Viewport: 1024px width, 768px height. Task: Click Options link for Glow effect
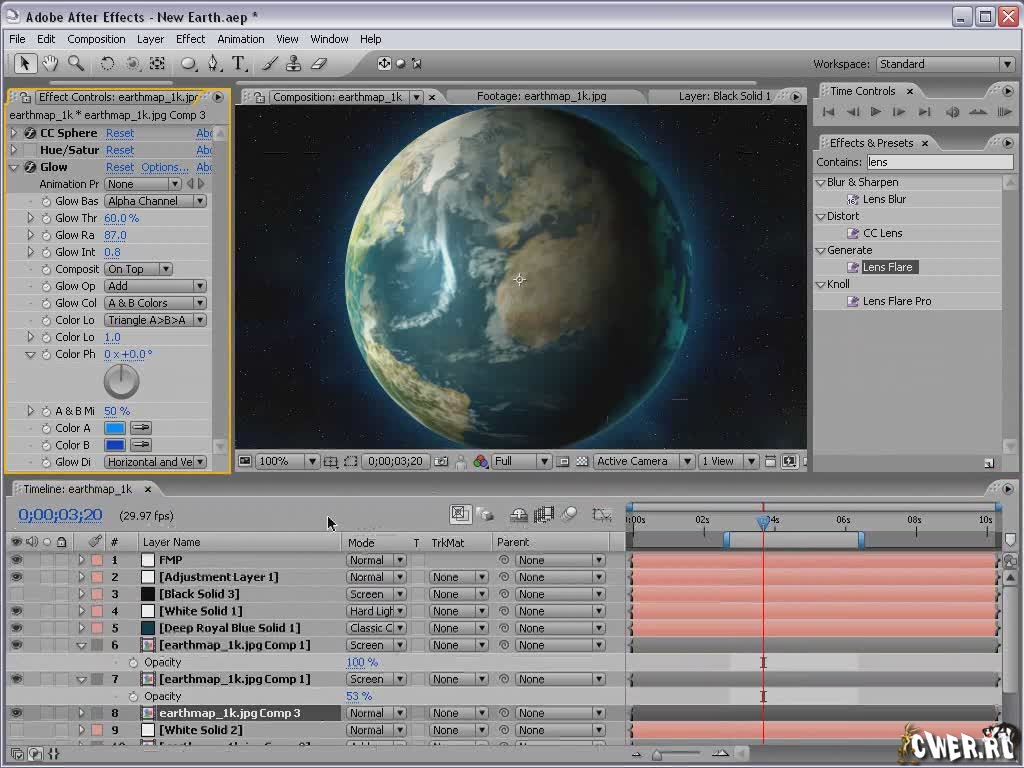point(164,167)
